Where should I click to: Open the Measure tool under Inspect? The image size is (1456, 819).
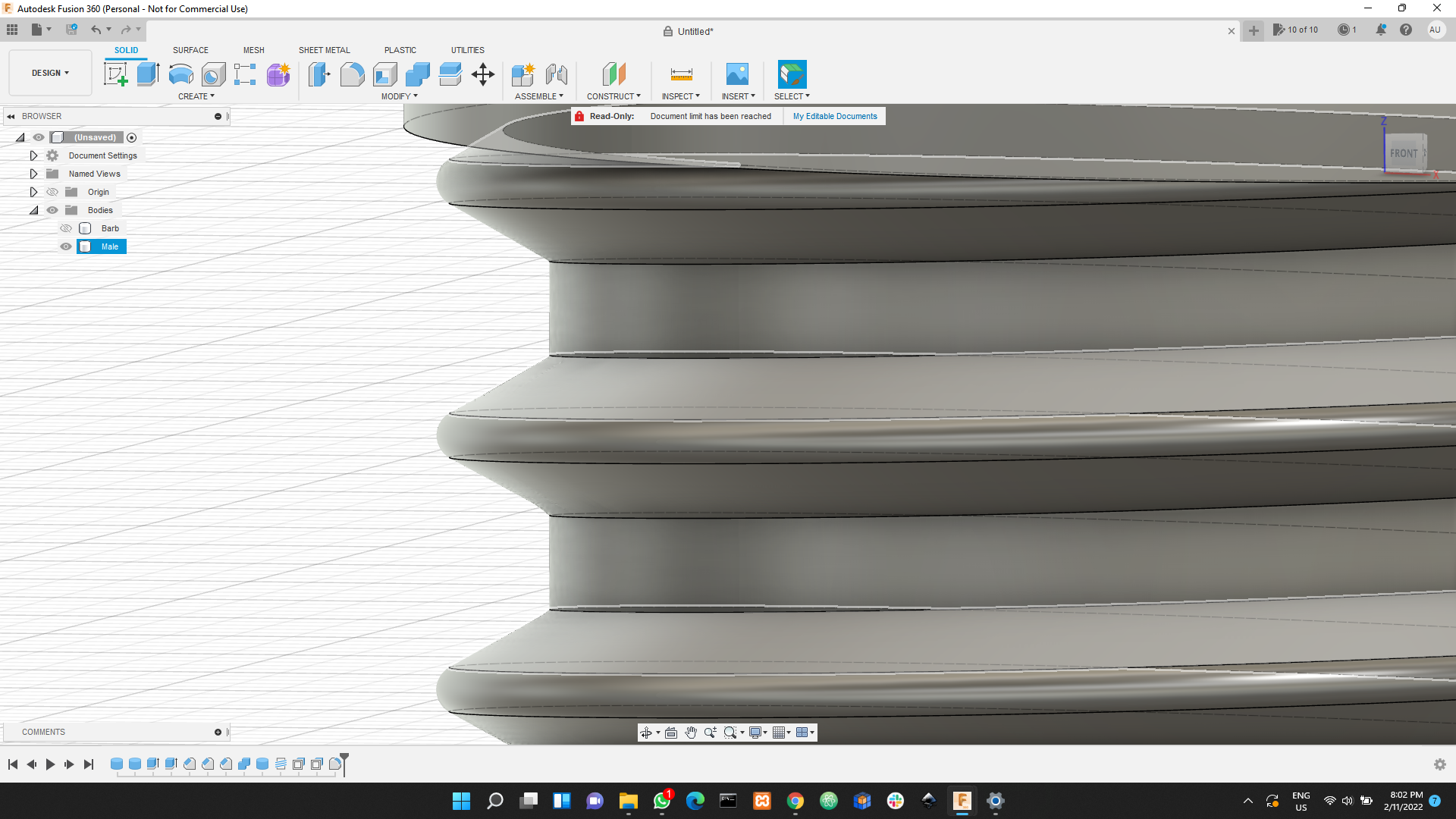tap(680, 74)
